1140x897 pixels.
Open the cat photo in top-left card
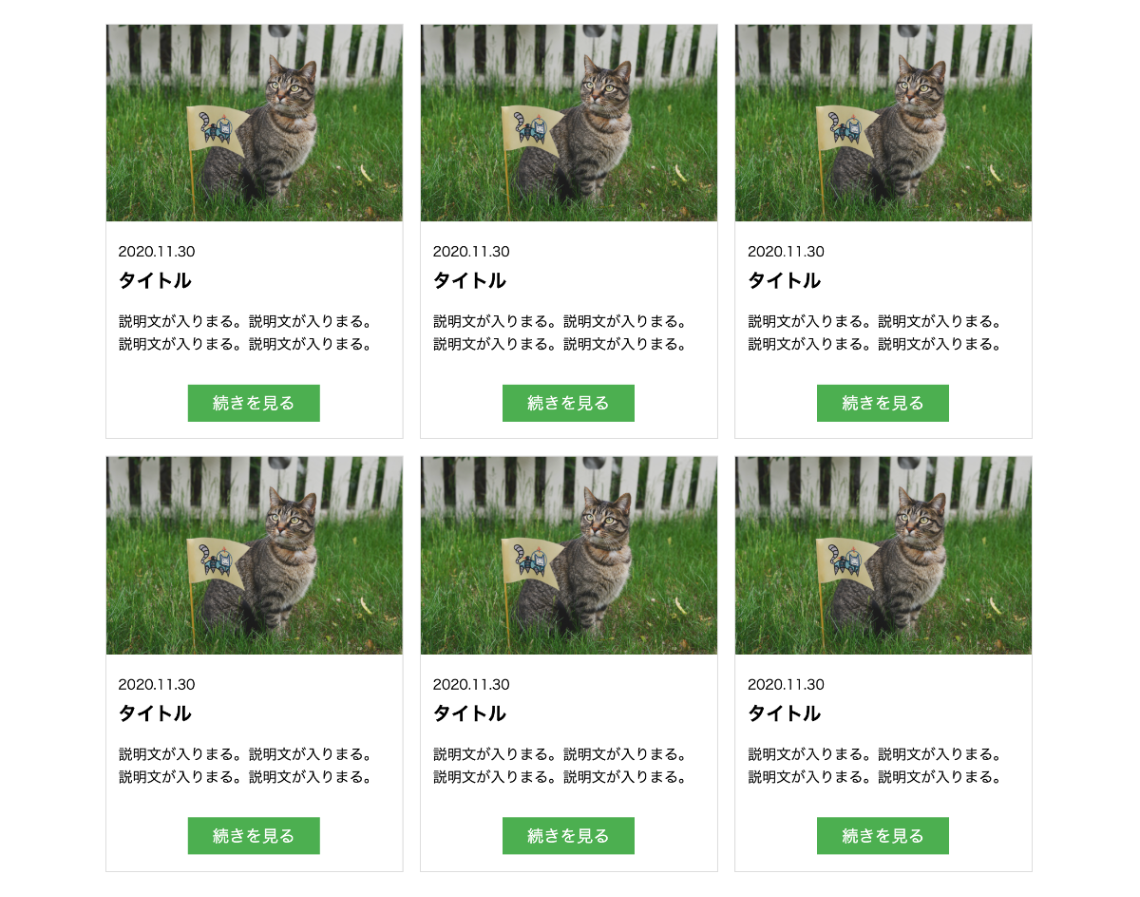tap(254, 123)
